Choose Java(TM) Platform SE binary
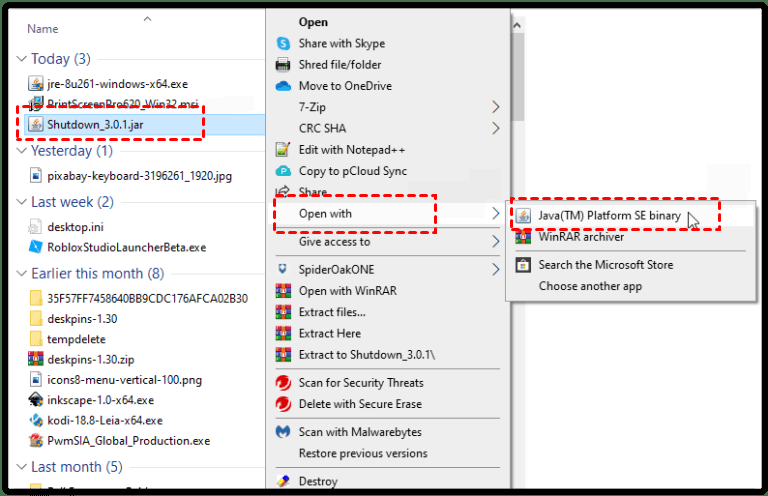This screenshot has width=768, height=496. tap(609, 216)
